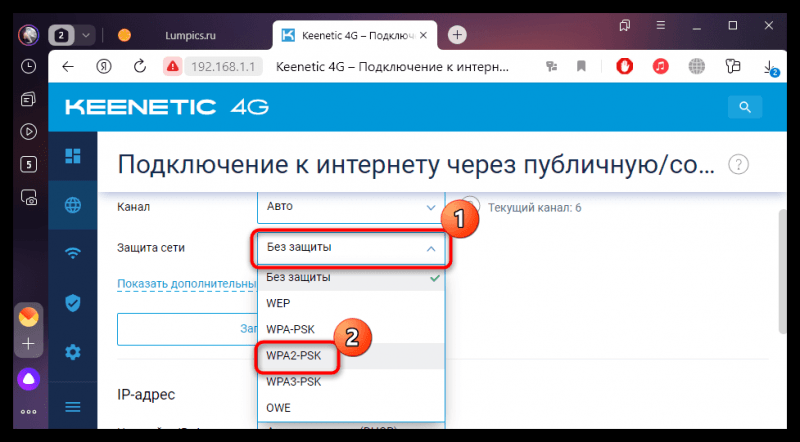The image size is (800, 442).
Task: Open the page translate icon in the address bar
Action: 551,66
